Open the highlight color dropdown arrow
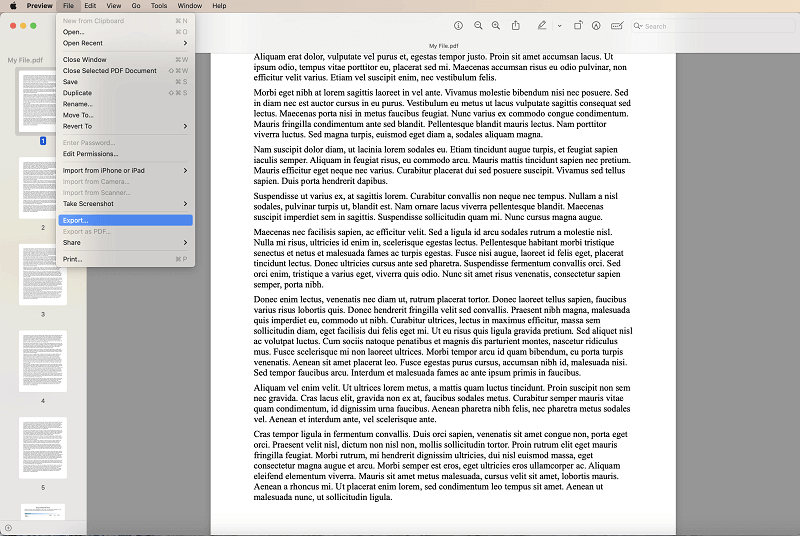This screenshot has width=800, height=536. (559, 25)
